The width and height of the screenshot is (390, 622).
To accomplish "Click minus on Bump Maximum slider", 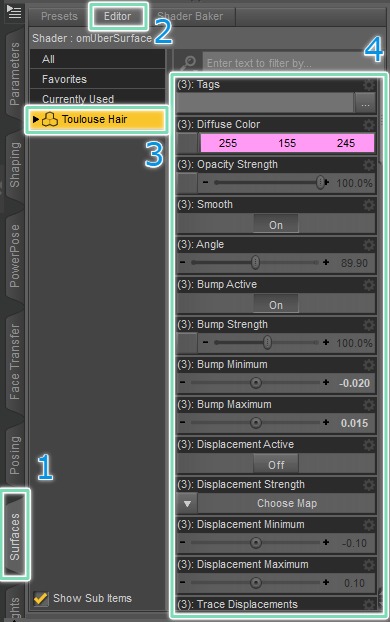I will (183, 422).
